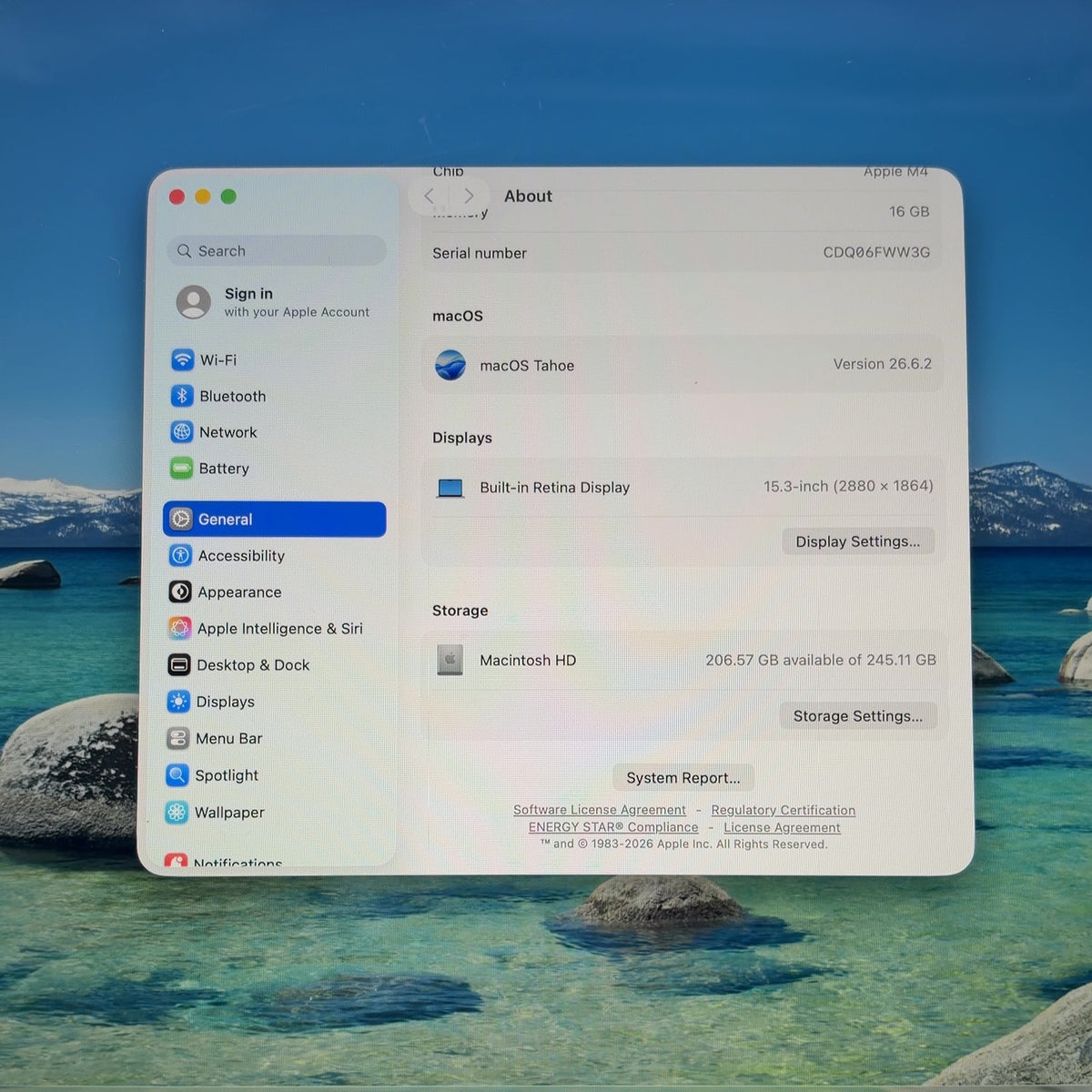Click the macOS Tahoe logo icon

[x=450, y=366]
